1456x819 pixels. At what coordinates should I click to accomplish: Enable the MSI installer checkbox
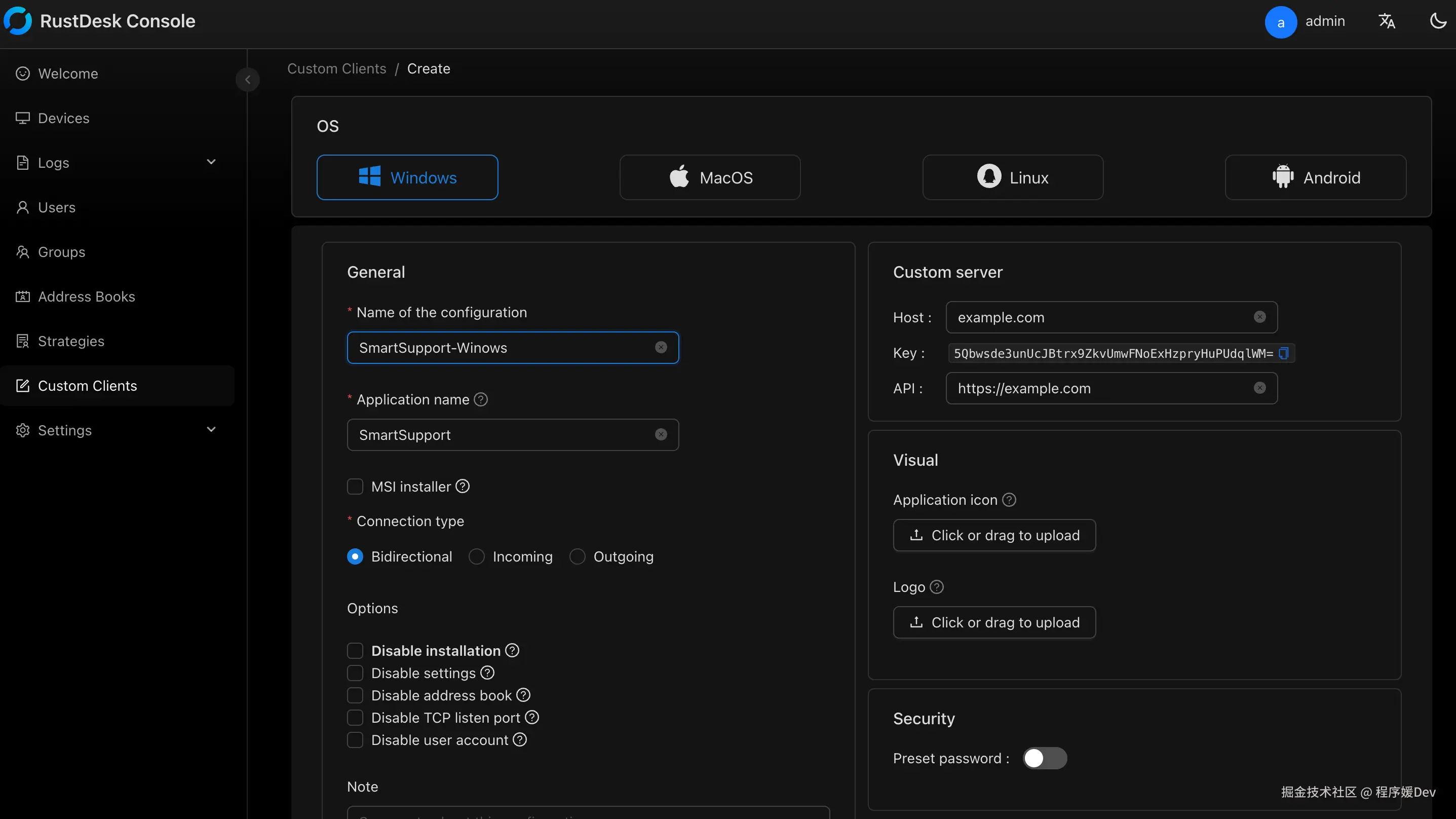pyautogui.click(x=355, y=487)
